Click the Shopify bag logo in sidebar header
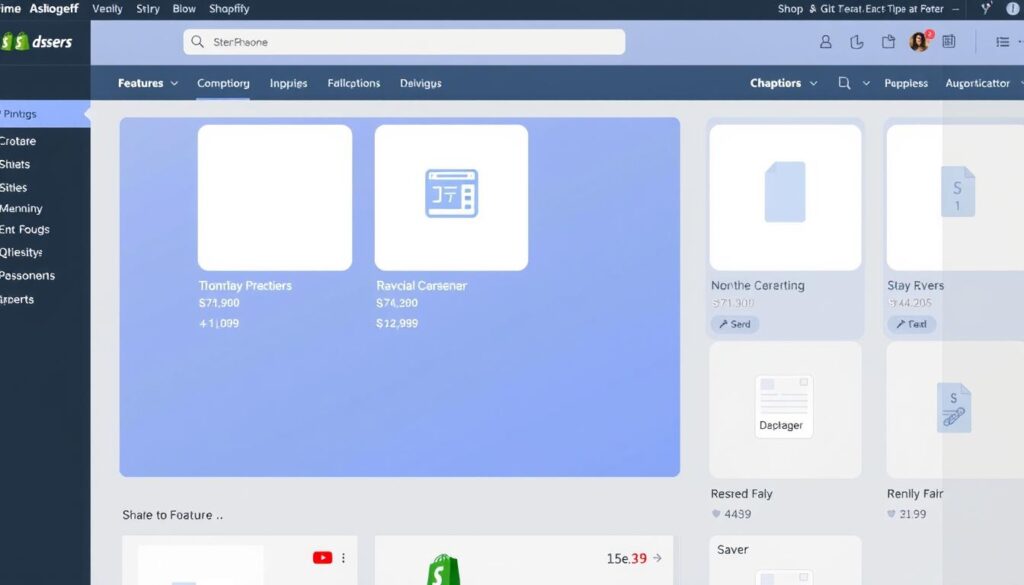This screenshot has width=1024, height=585. point(14,42)
